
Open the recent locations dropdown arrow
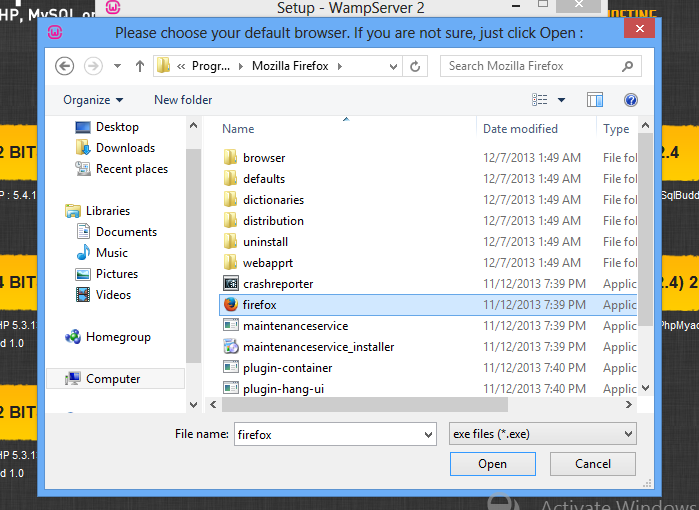[117, 66]
